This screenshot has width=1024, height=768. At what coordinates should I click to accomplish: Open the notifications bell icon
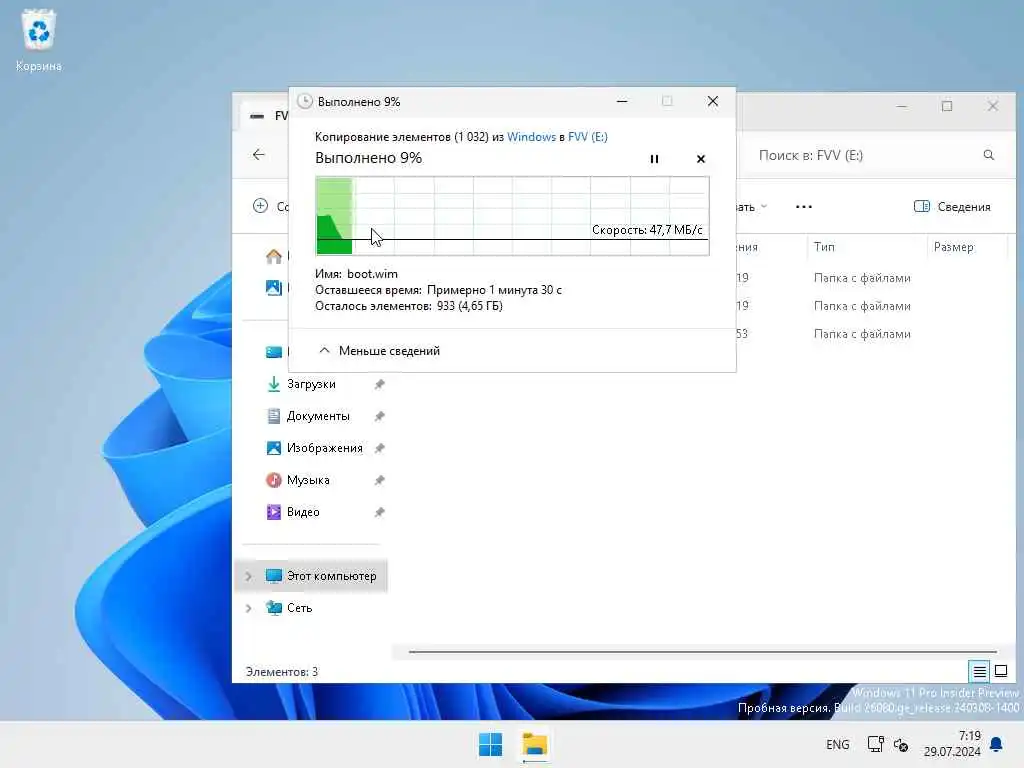click(x=996, y=744)
